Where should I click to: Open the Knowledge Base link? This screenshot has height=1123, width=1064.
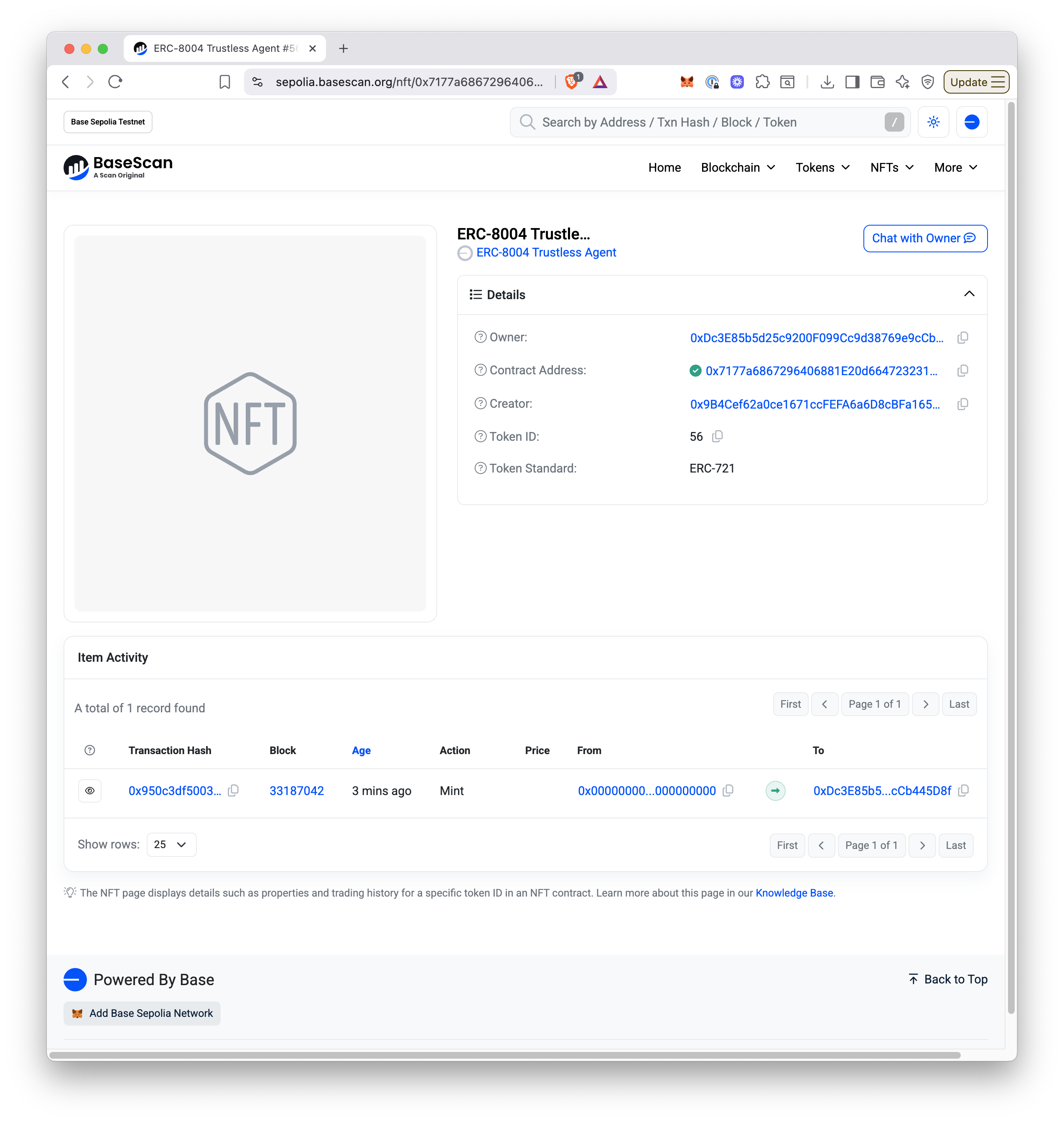[x=794, y=893]
